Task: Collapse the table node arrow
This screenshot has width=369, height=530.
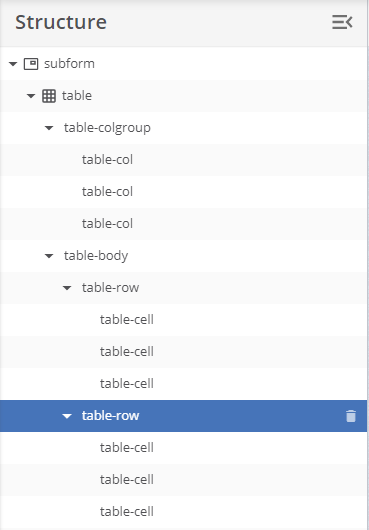Action: point(31,96)
